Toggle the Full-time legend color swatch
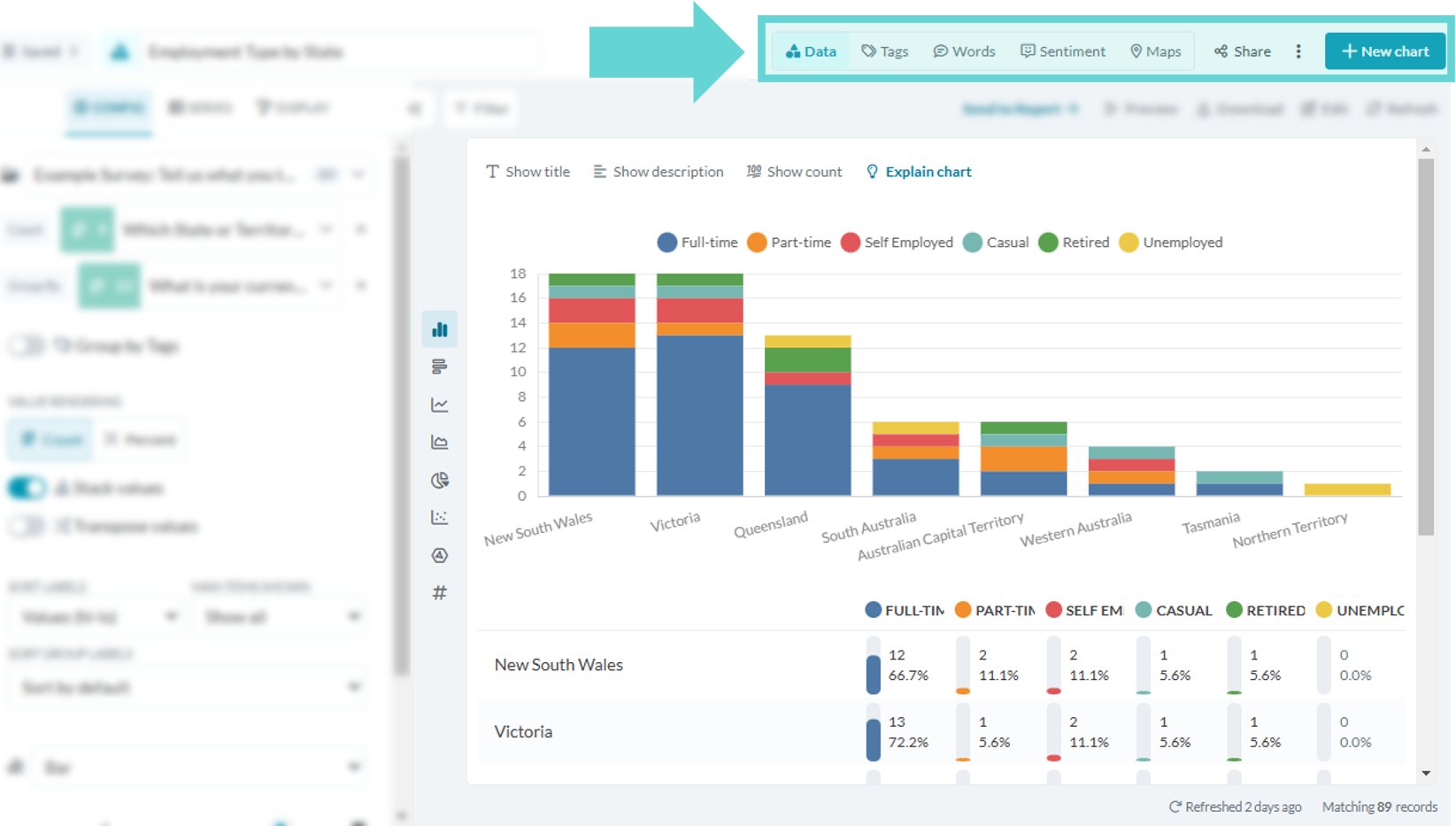This screenshot has height=826, width=1456. pos(667,243)
